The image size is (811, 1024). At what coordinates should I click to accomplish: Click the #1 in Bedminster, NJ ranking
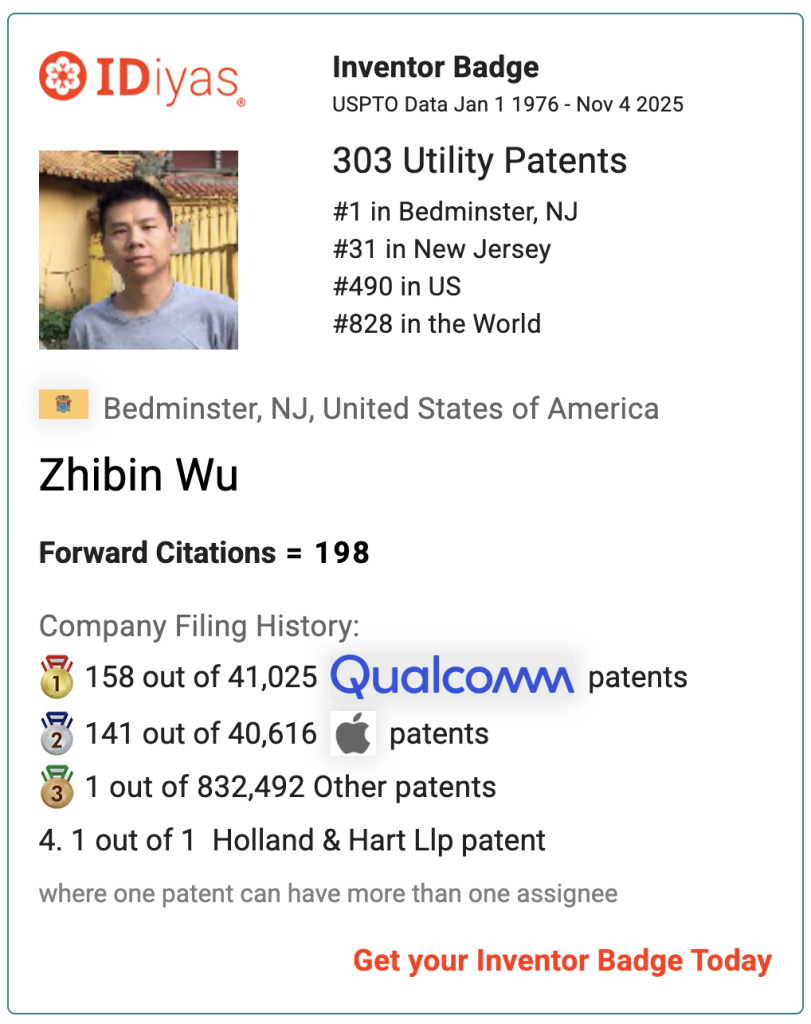pos(455,212)
